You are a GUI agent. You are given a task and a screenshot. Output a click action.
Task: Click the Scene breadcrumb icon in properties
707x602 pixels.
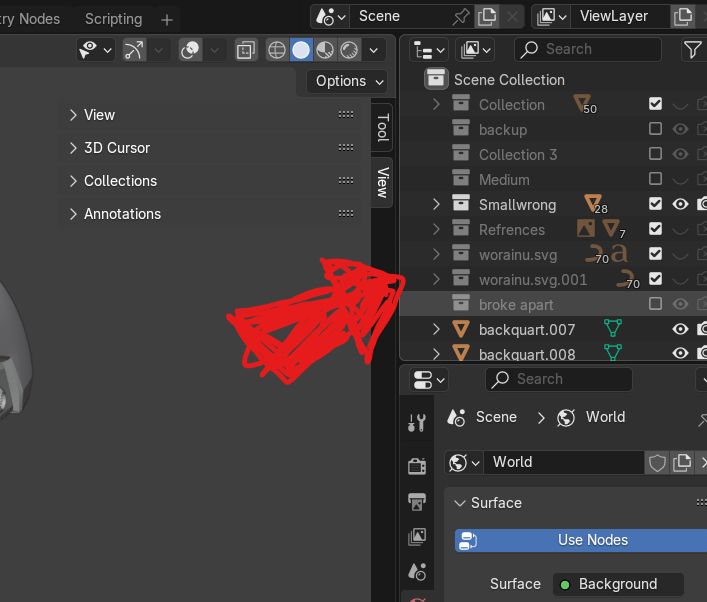[456, 418]
